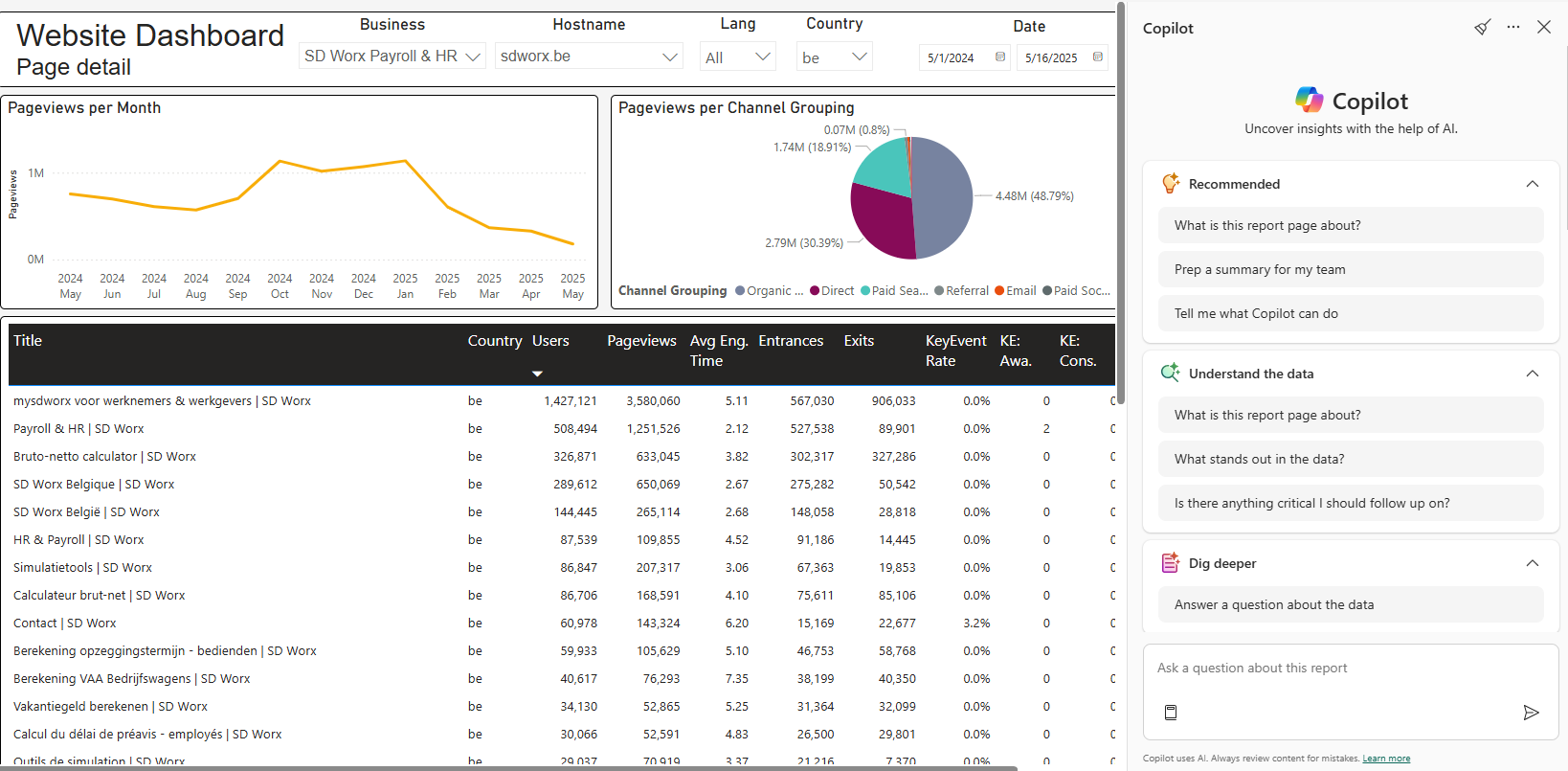Click the table's Country column header
1568x771 pixels.
pyautogui.click(x=495, y=341)
